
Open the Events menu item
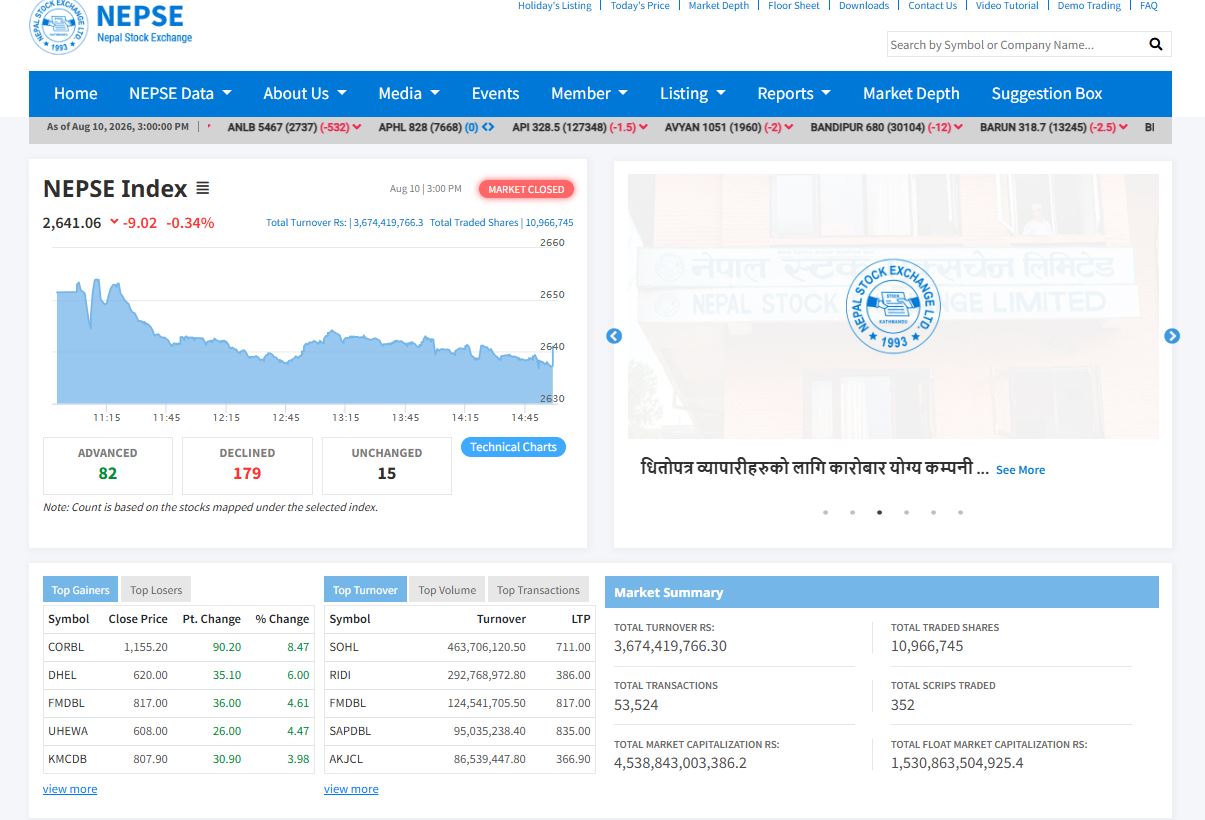pos(495,93)
